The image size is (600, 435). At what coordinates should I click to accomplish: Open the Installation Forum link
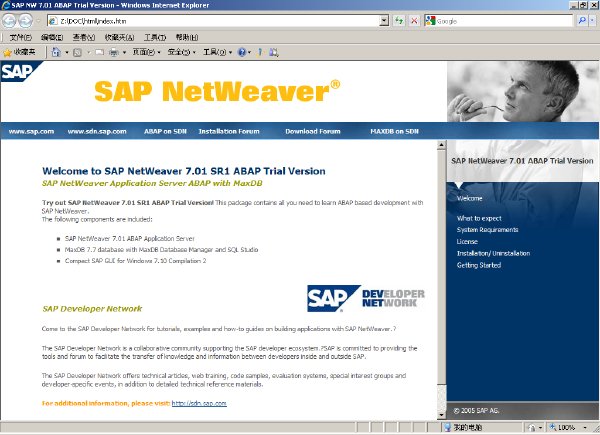click(x=229, y=131)
